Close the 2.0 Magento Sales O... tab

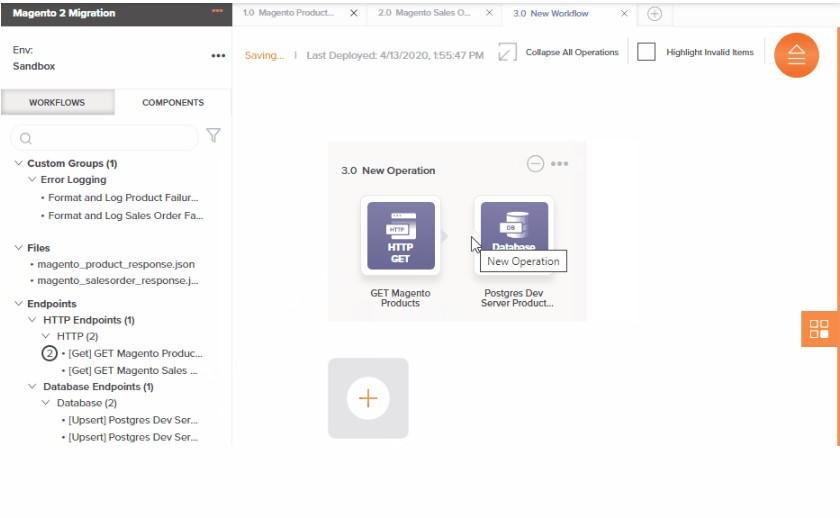[x=489, y=13]
